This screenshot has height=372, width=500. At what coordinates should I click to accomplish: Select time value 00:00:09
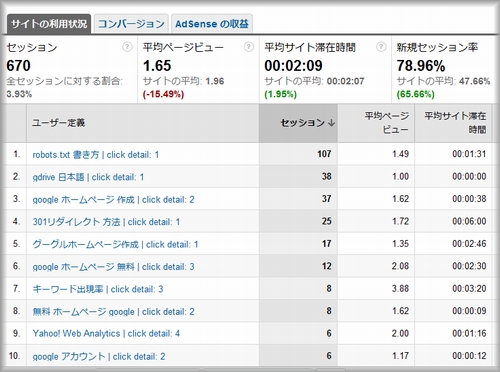coord(469,311)
